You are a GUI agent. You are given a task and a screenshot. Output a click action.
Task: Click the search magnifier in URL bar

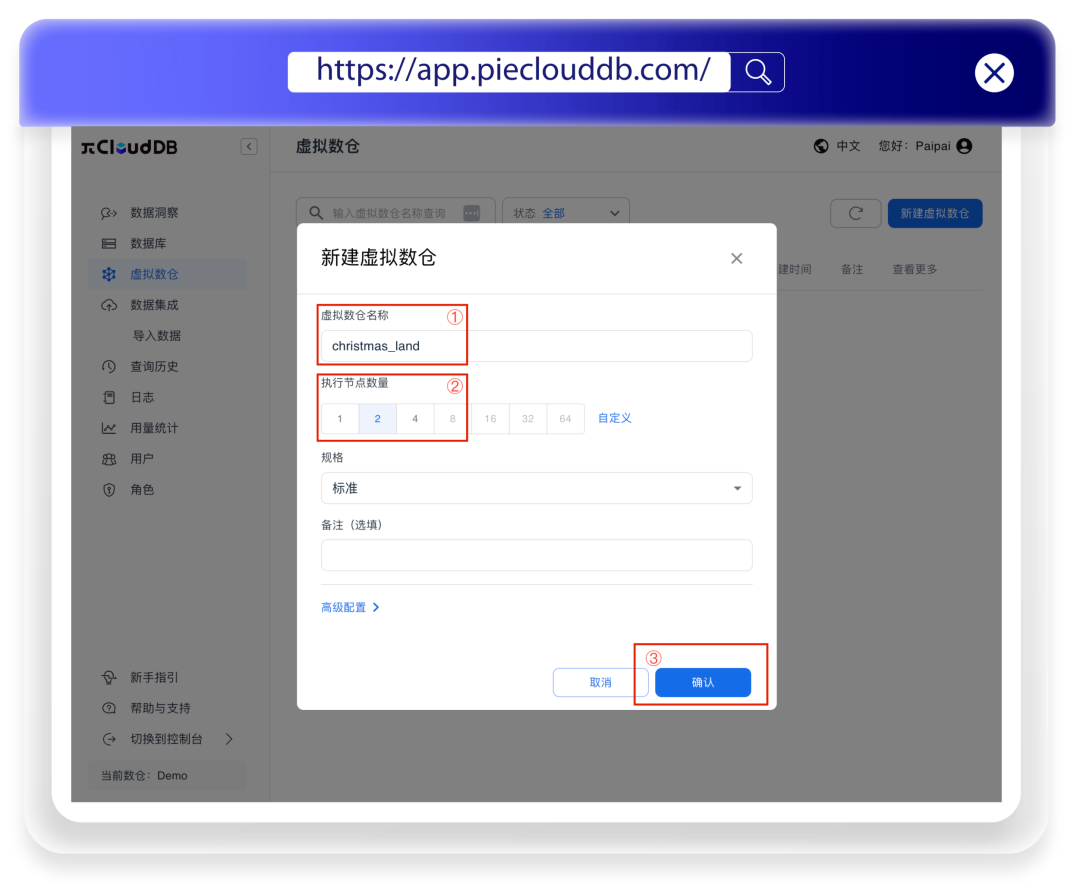click(x=757, y=72)
